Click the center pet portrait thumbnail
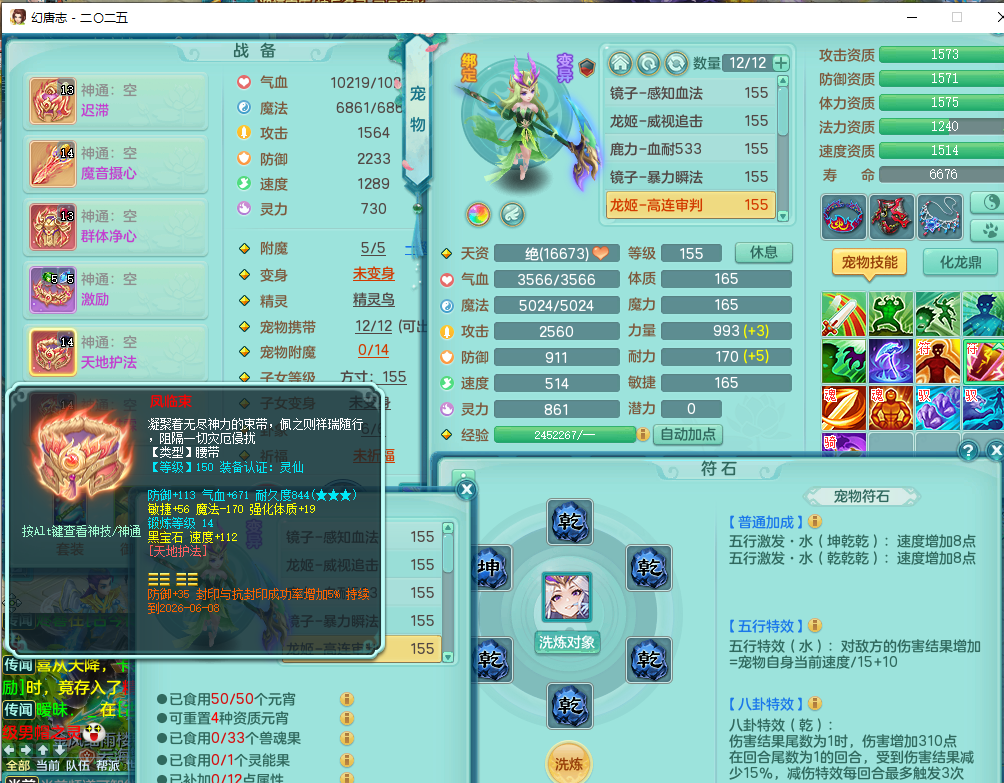This screenshot has height=783, width=1004. click(567, 597)
